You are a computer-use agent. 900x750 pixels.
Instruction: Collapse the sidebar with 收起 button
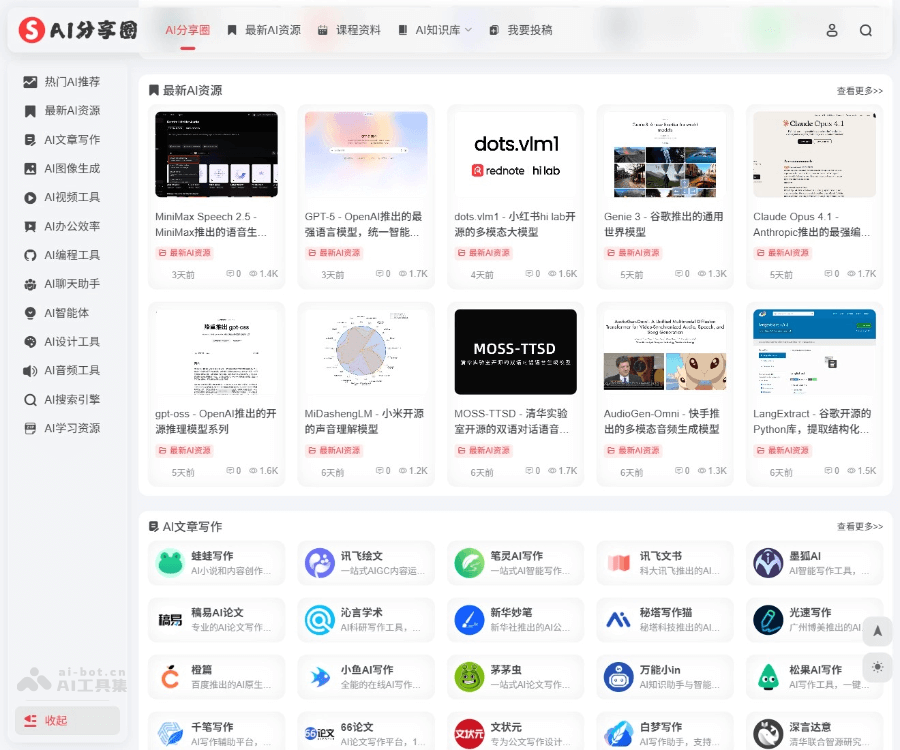click(67, 720)
